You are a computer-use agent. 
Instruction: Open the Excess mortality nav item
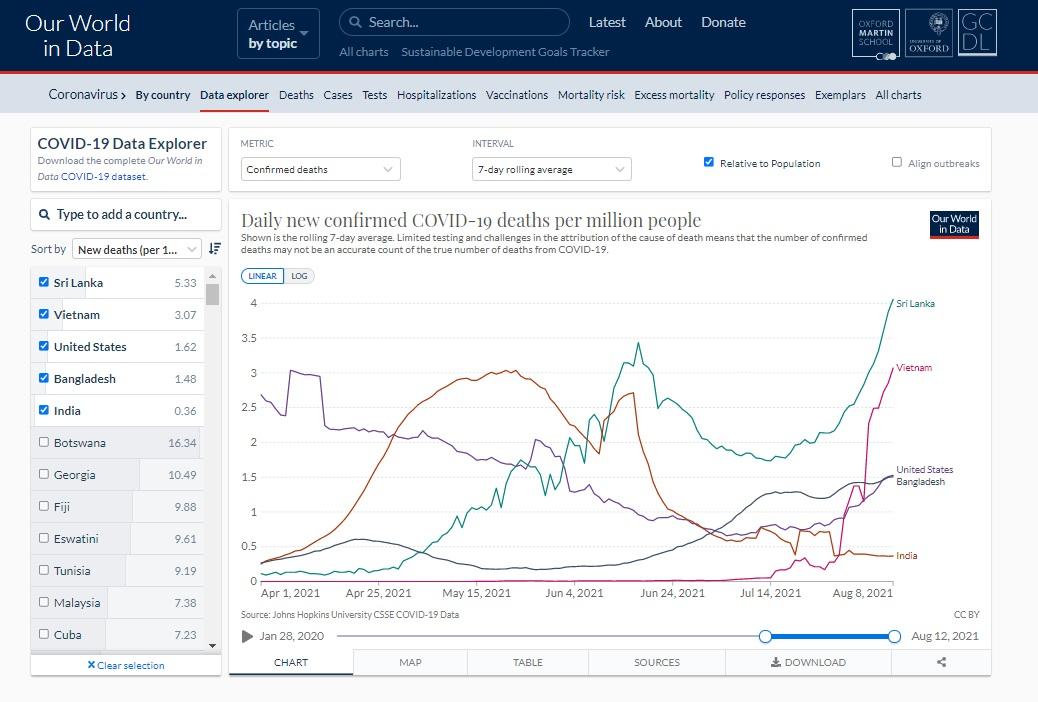point(674,95)
